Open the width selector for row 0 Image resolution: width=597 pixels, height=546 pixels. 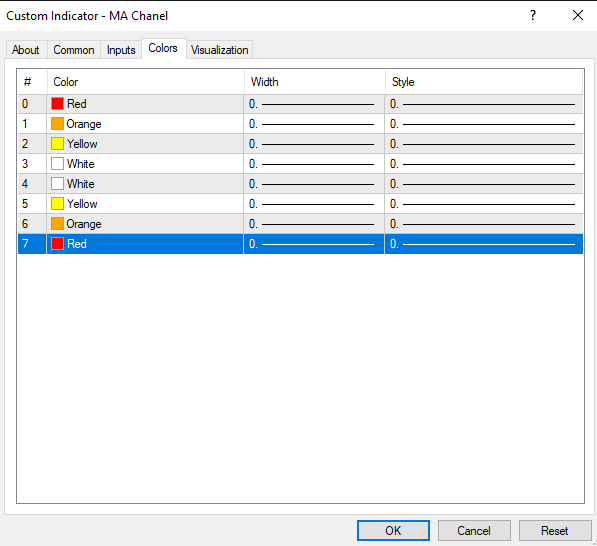point(314,104)
